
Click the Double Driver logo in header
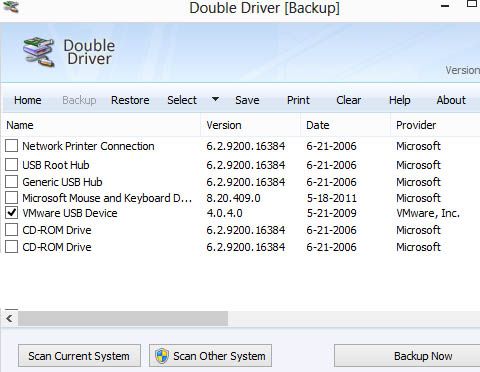[x=39, y=52]
